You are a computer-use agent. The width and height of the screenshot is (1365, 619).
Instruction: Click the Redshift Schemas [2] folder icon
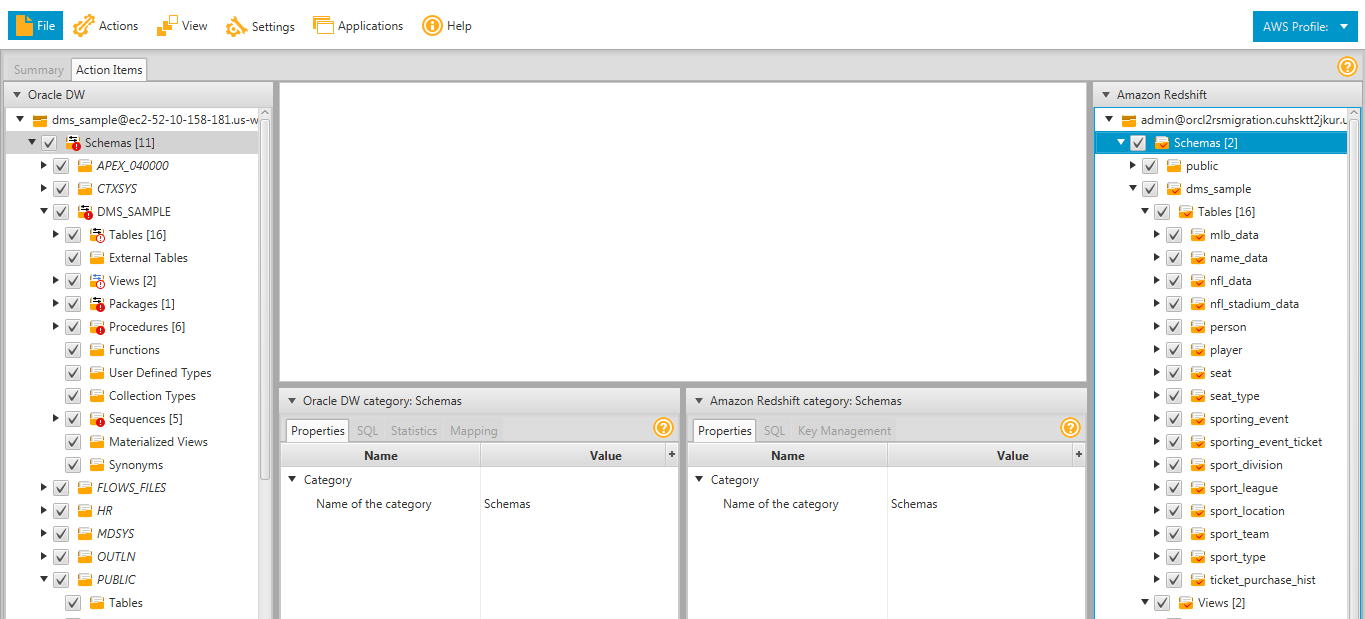pyautogui.click(x=1162, y=143)
